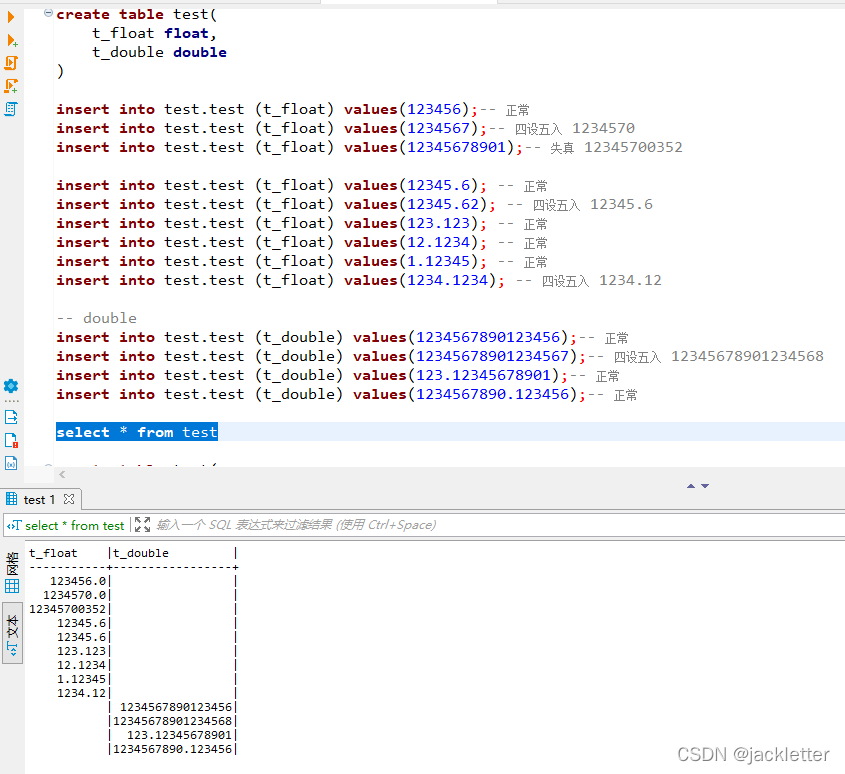Click the 't_double double' column definition

pyautogui.click(x=159, y=52)
